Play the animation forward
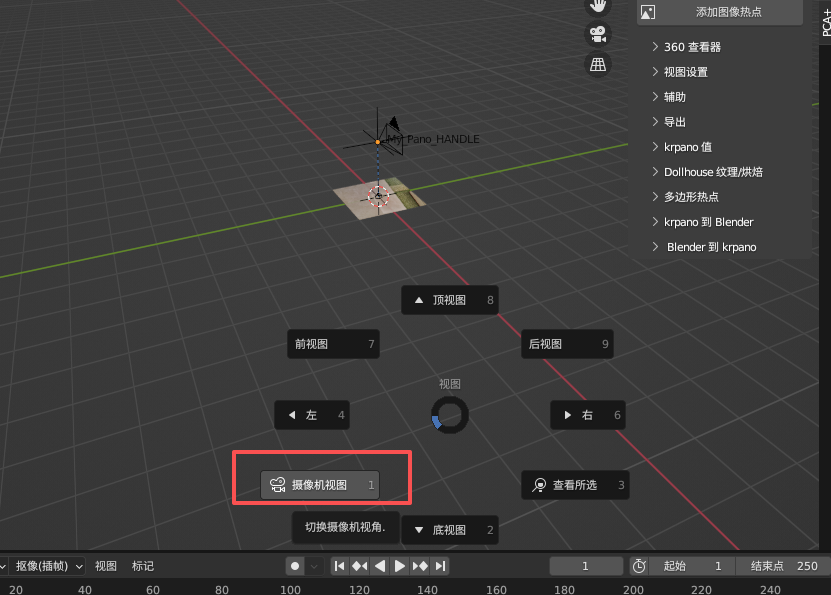 point(400,566)
